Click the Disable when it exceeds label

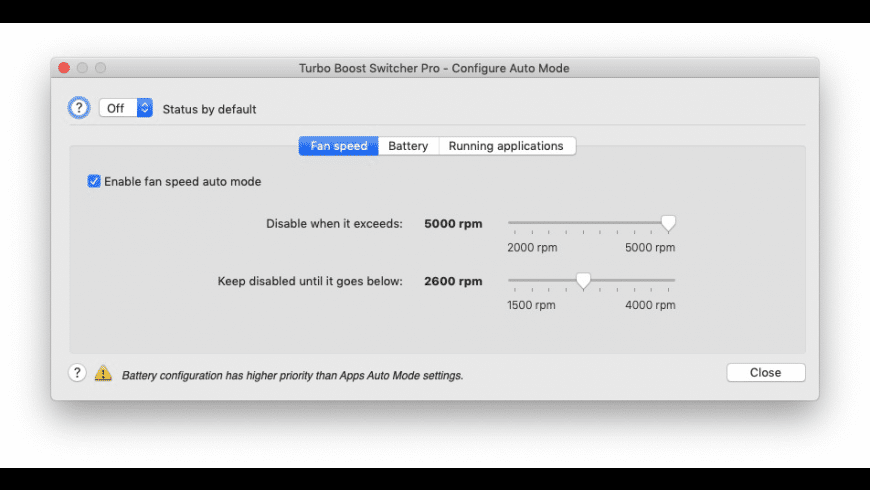point(335,224)
